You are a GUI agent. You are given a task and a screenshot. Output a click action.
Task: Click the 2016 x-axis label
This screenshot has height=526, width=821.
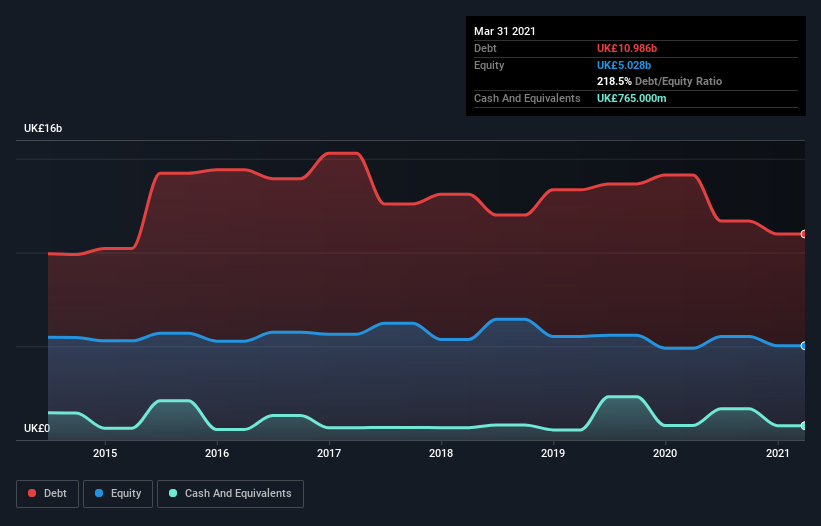[217, 453]
